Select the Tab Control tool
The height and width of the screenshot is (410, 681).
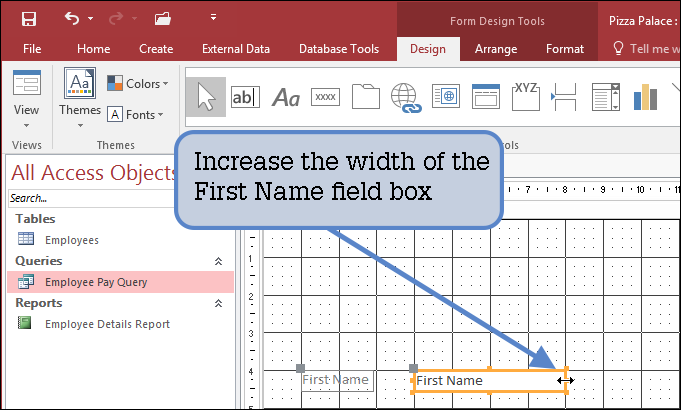(x=366, y=96)
